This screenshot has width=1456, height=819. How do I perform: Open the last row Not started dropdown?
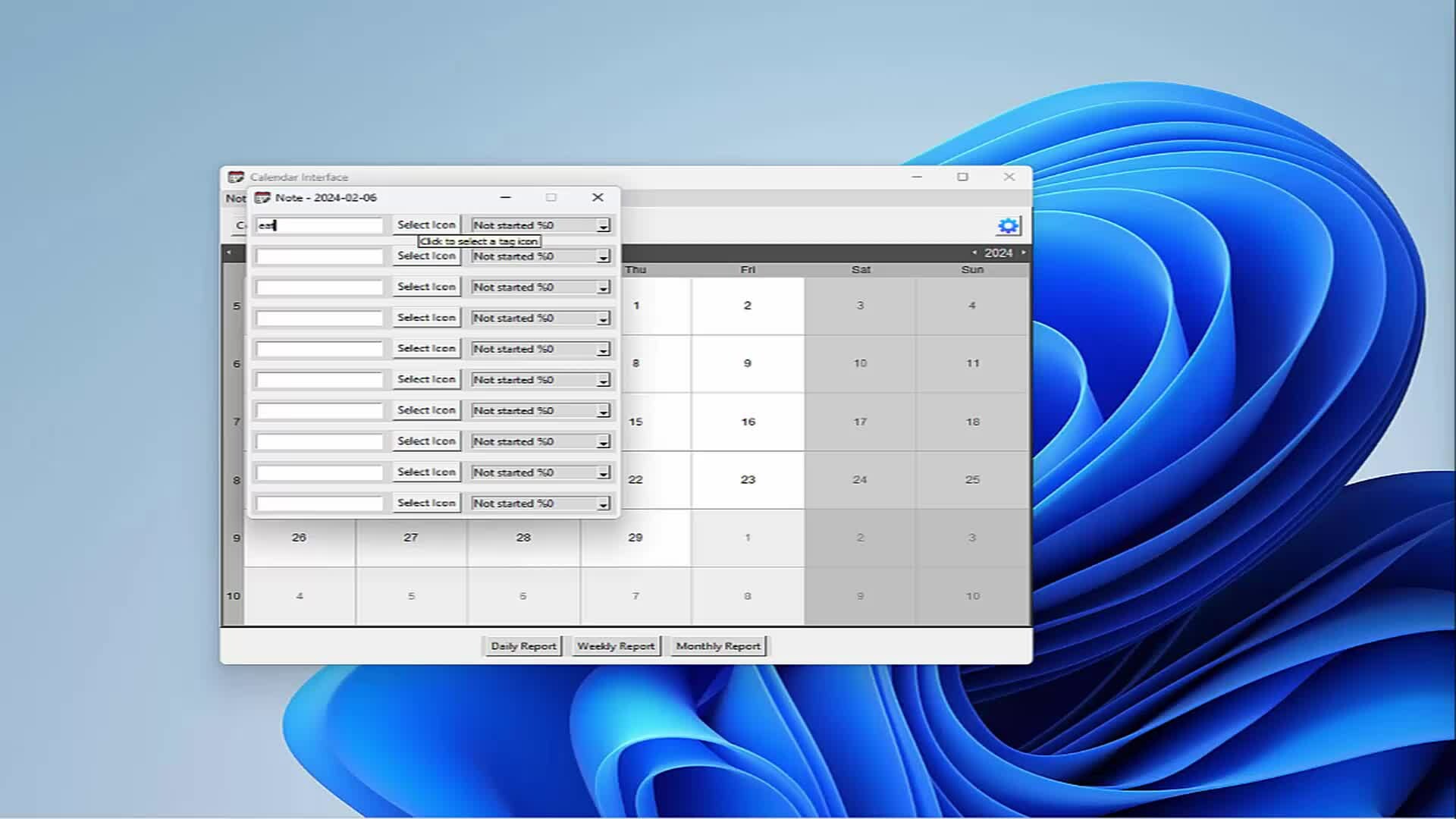603,504
